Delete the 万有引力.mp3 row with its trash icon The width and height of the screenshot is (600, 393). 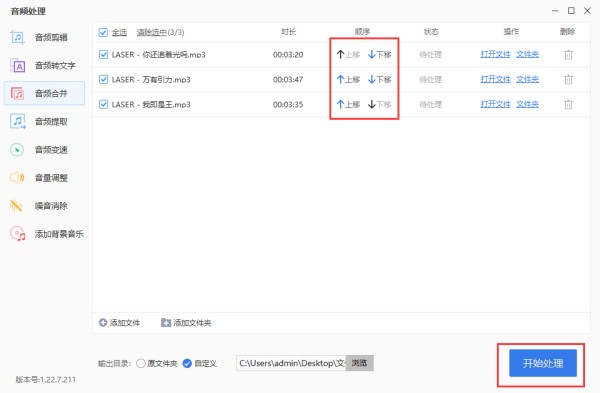[568, 80]
